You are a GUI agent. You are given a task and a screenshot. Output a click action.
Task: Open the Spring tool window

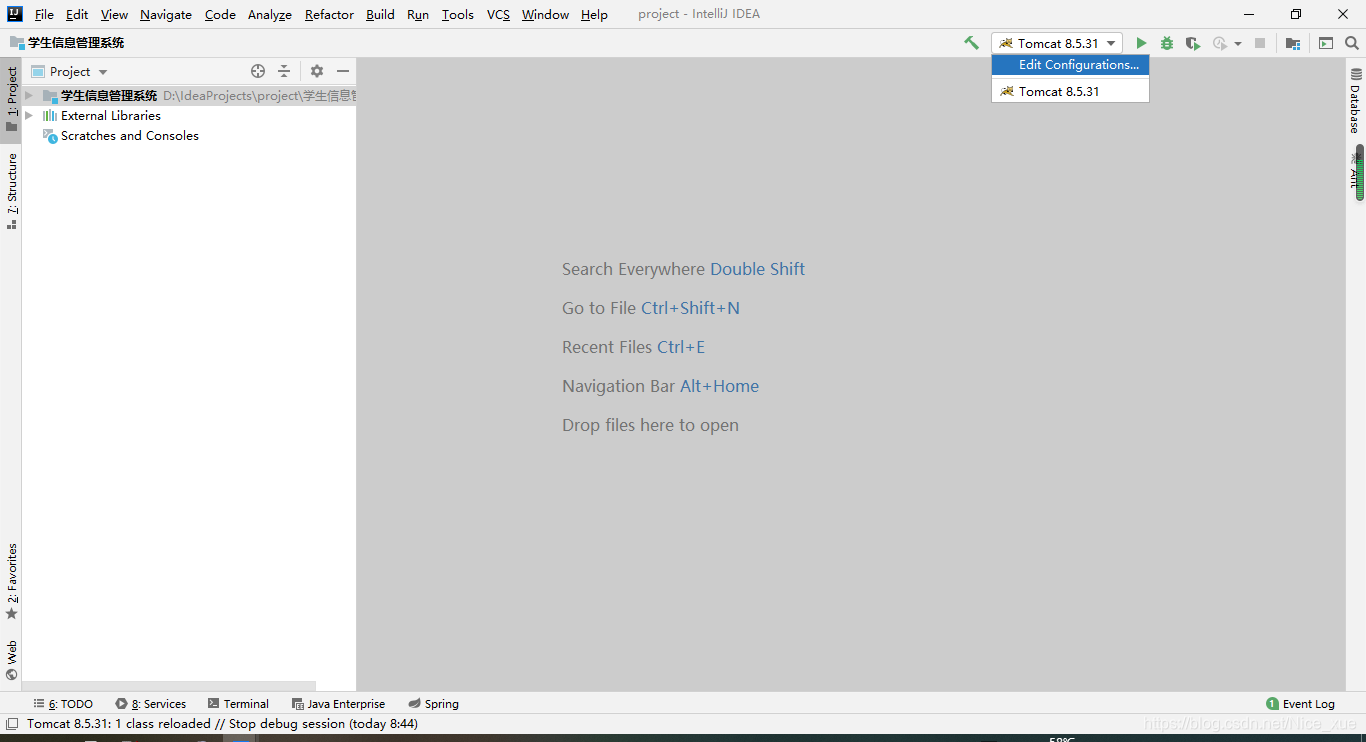tap(433, 704)
